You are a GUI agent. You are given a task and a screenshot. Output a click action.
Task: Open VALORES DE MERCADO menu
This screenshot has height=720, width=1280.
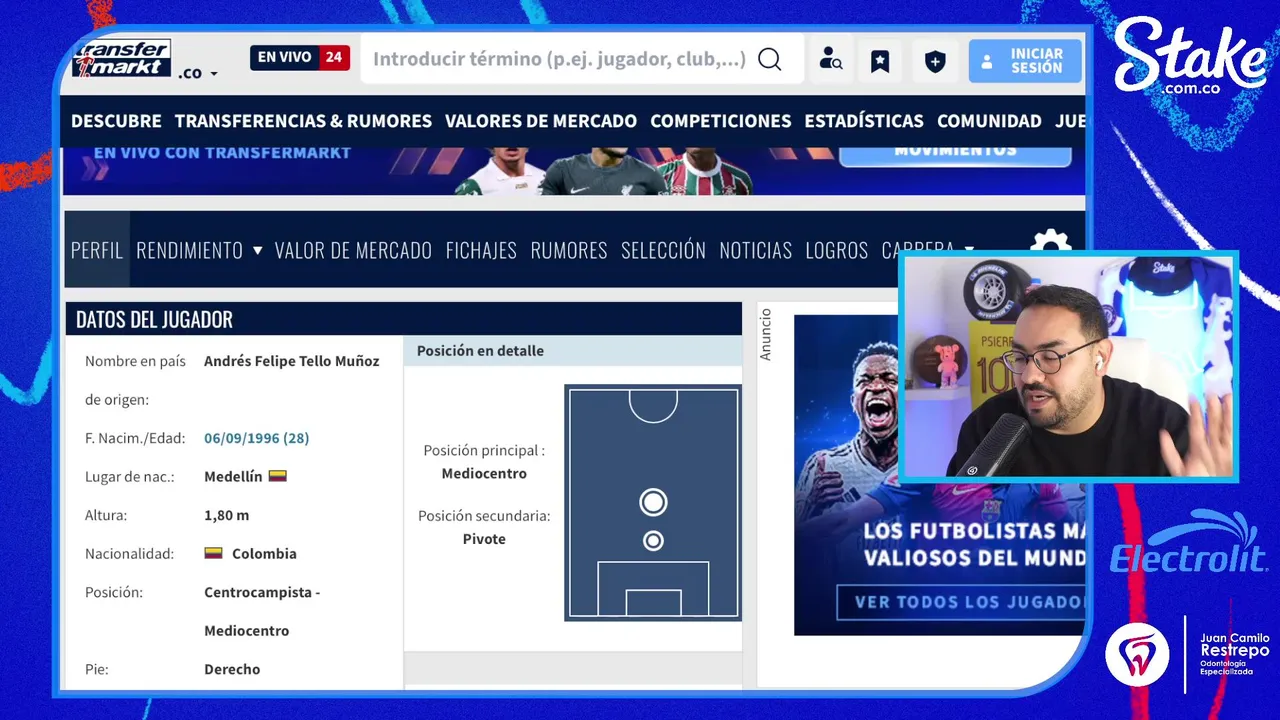[541, 121]
